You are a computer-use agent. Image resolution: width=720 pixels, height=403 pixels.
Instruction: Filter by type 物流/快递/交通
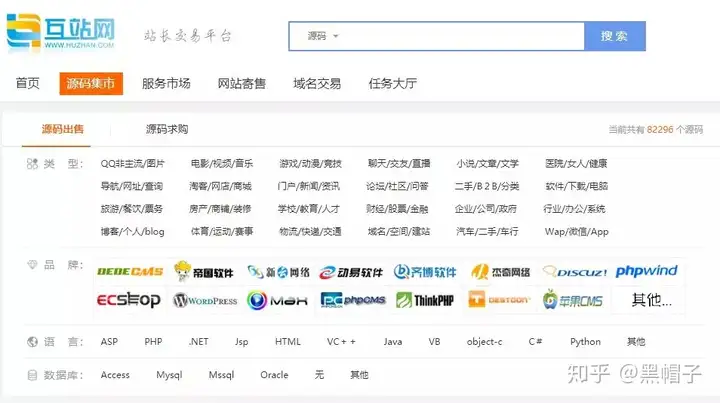[x=310, y=232]
